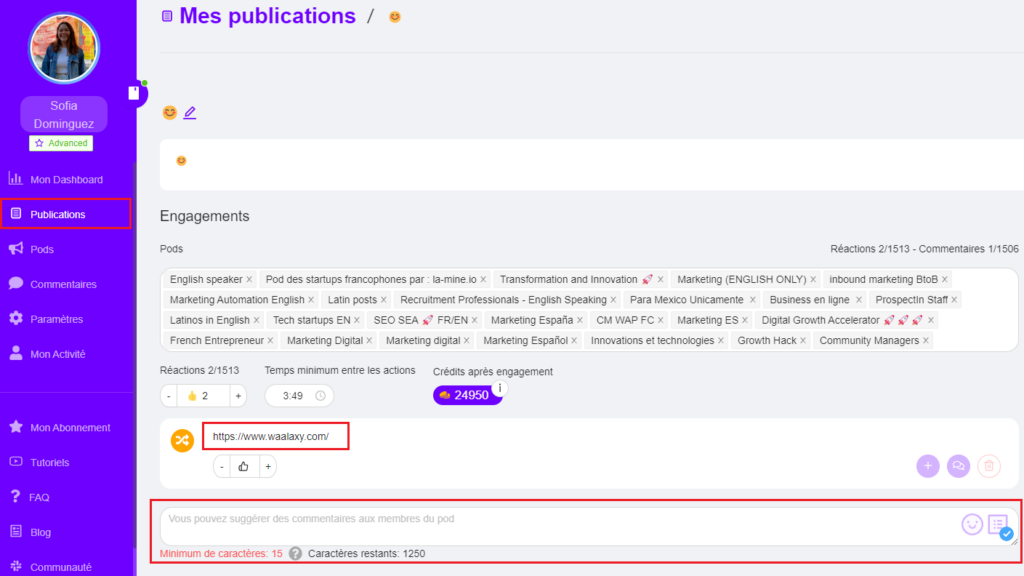Open Paramètres from the sidebar
The width and height of the screenshot is (1024, 576).
(x=56, y=319)
